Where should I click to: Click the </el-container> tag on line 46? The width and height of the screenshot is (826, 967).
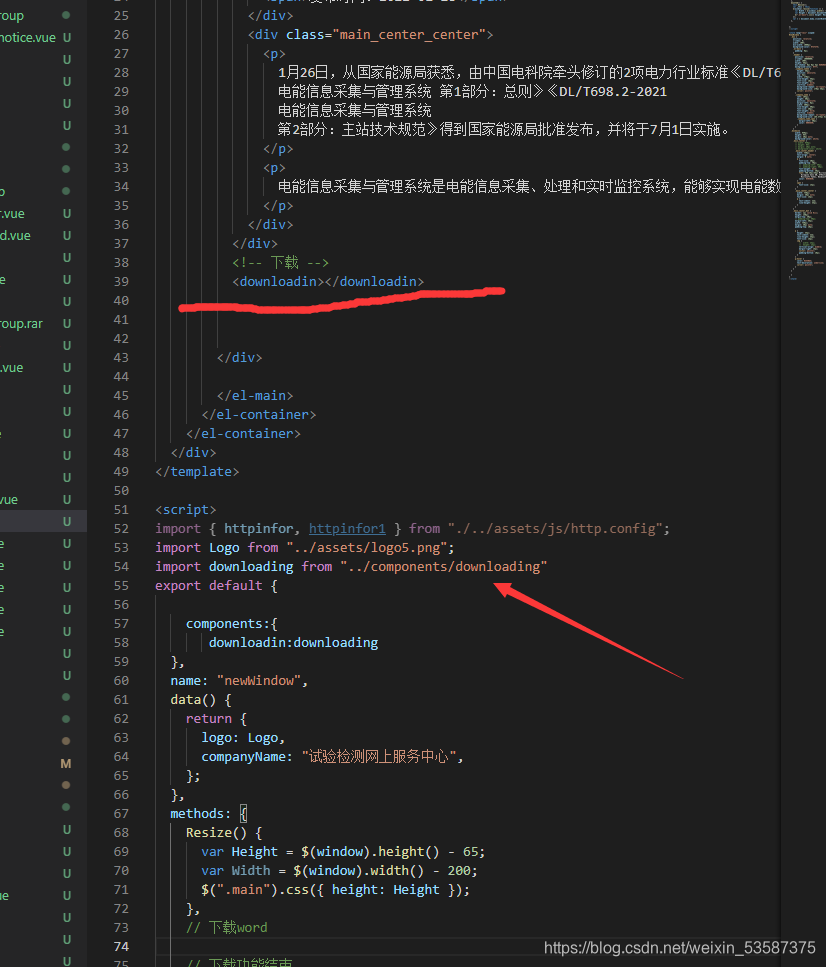pos(258,415)
